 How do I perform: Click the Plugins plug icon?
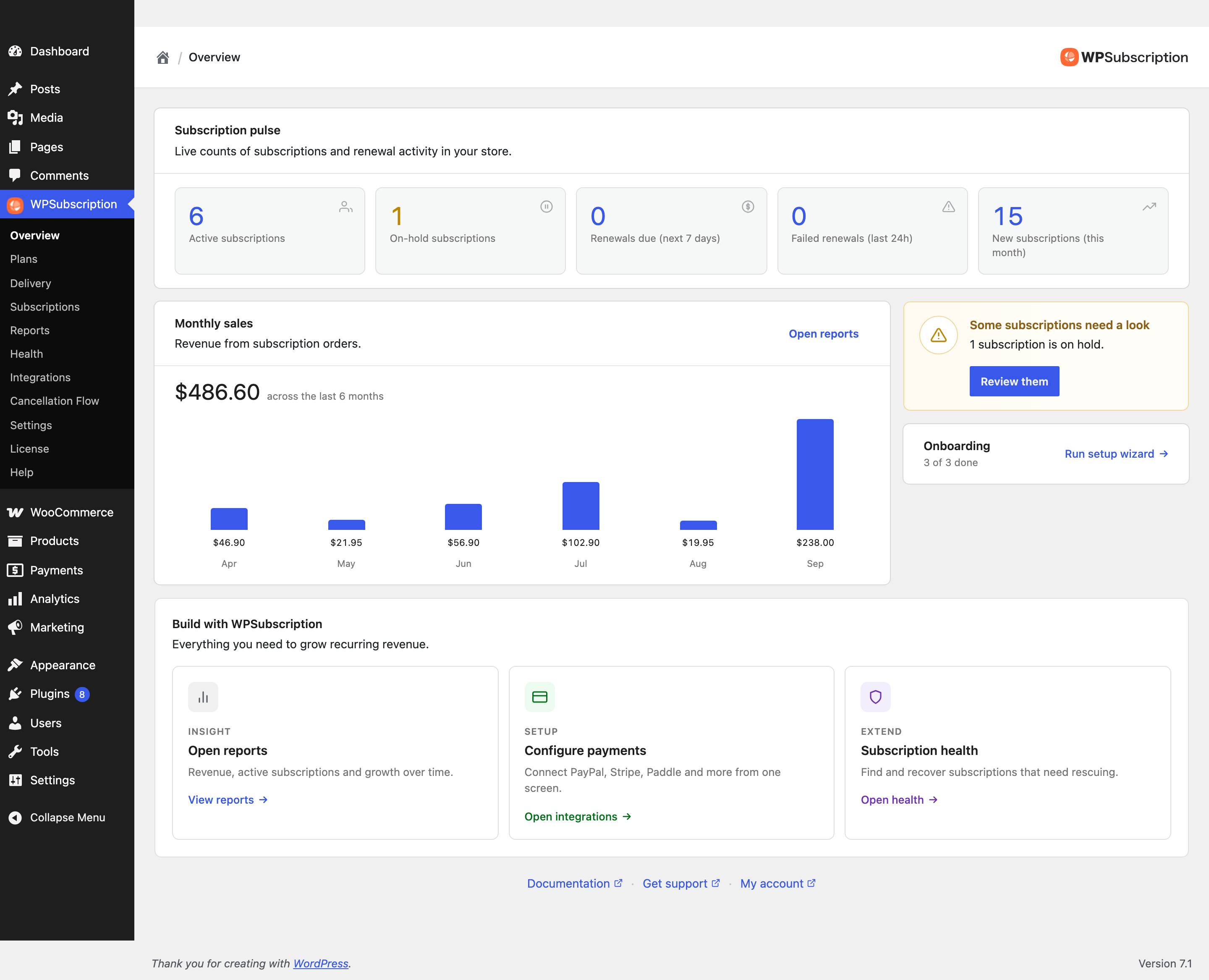(15, 694)
